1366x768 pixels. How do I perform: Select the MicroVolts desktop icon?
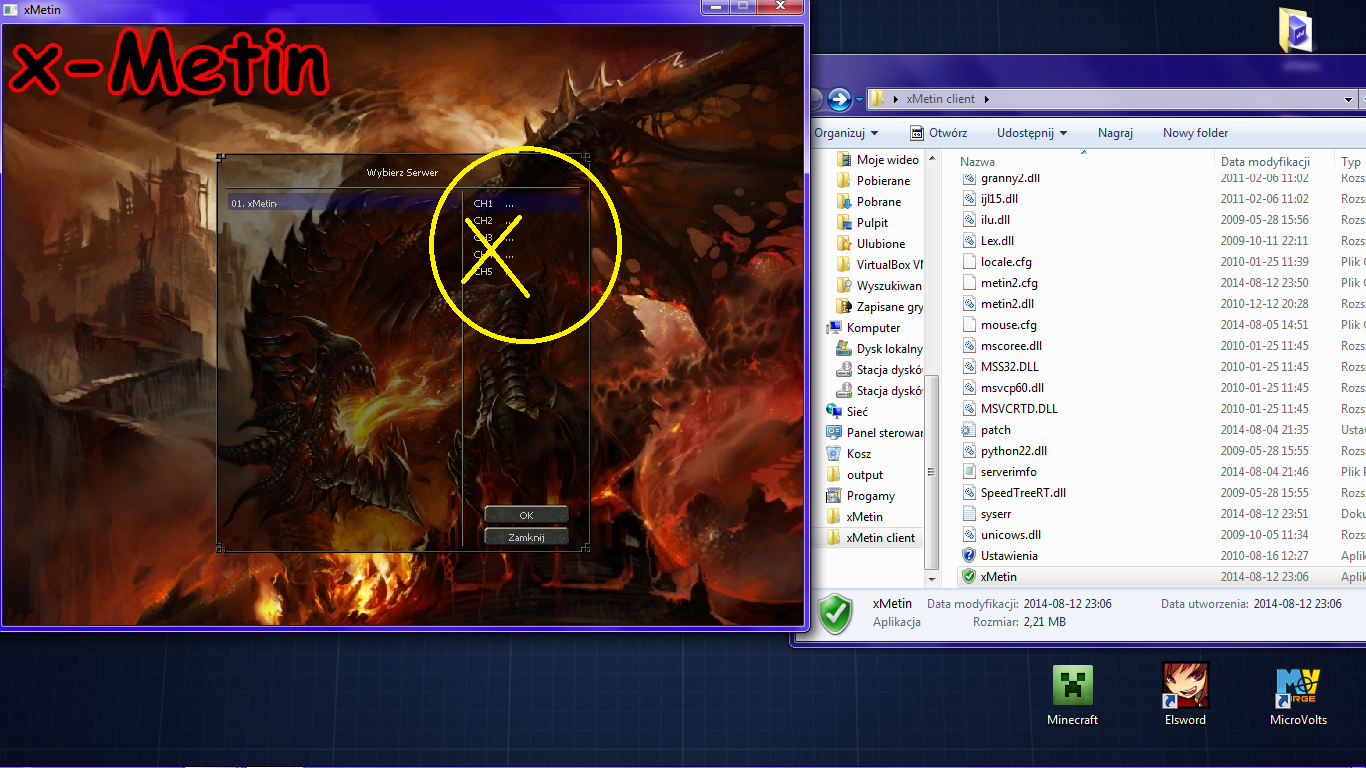1297,687
